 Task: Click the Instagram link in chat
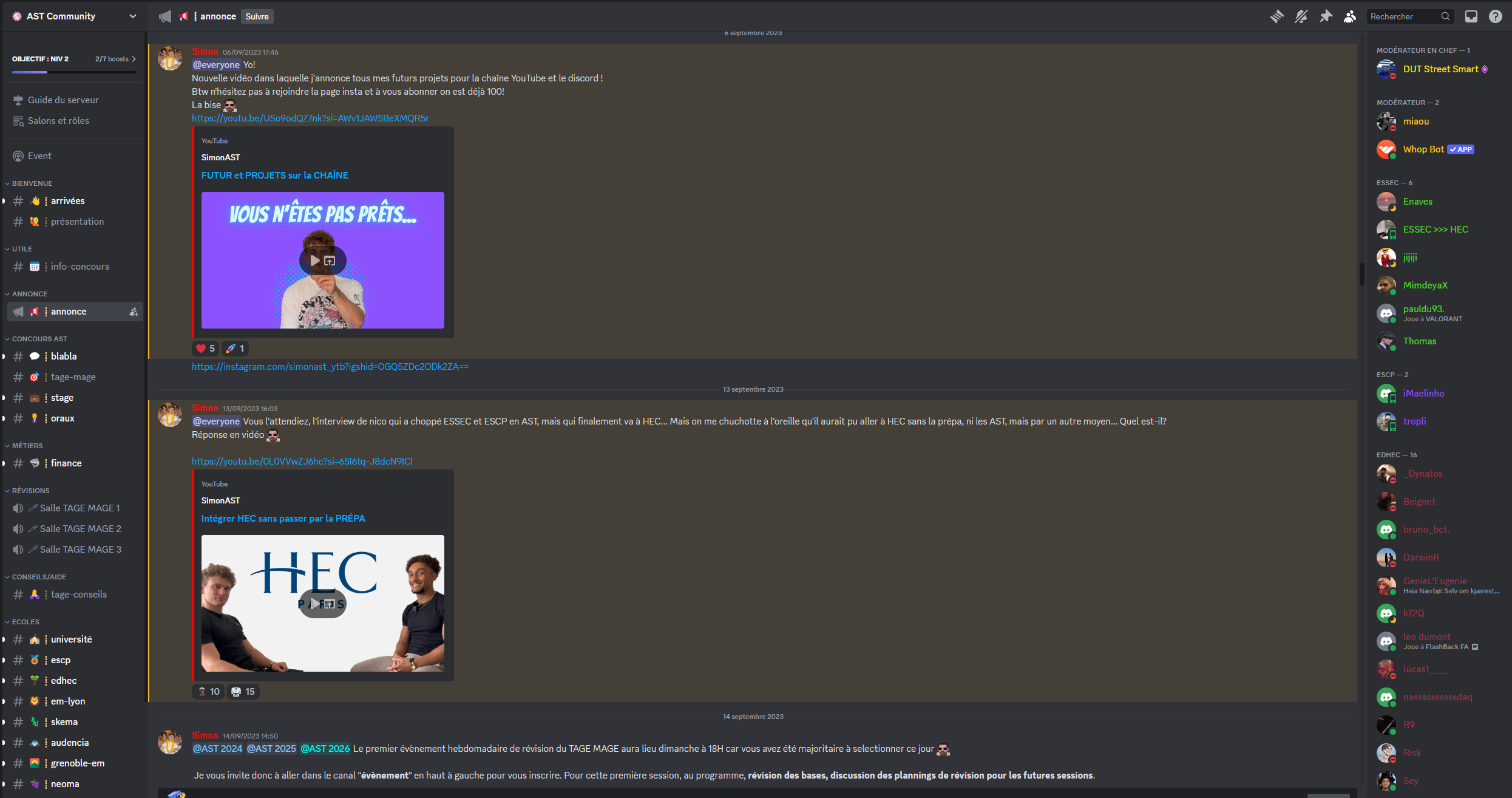coord(329,366)
